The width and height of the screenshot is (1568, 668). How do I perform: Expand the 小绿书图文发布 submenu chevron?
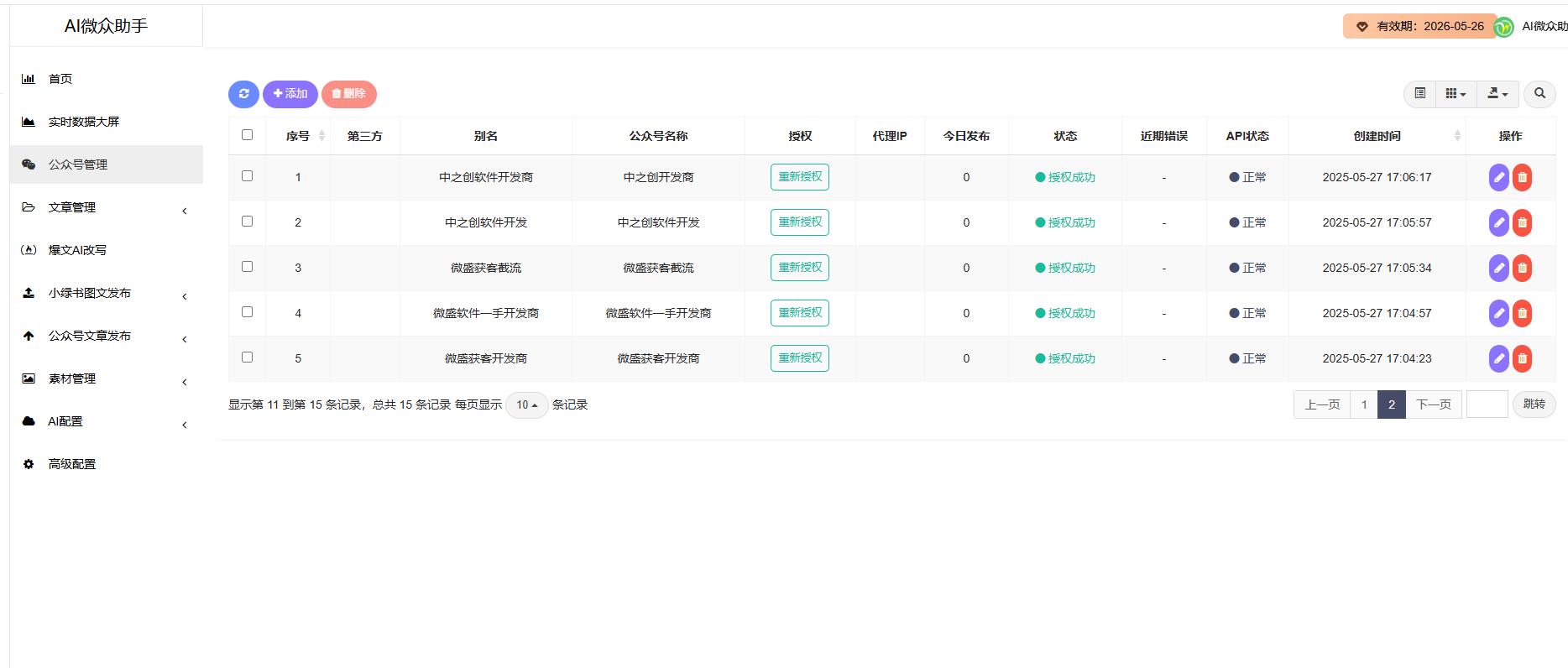pos(185,296)
